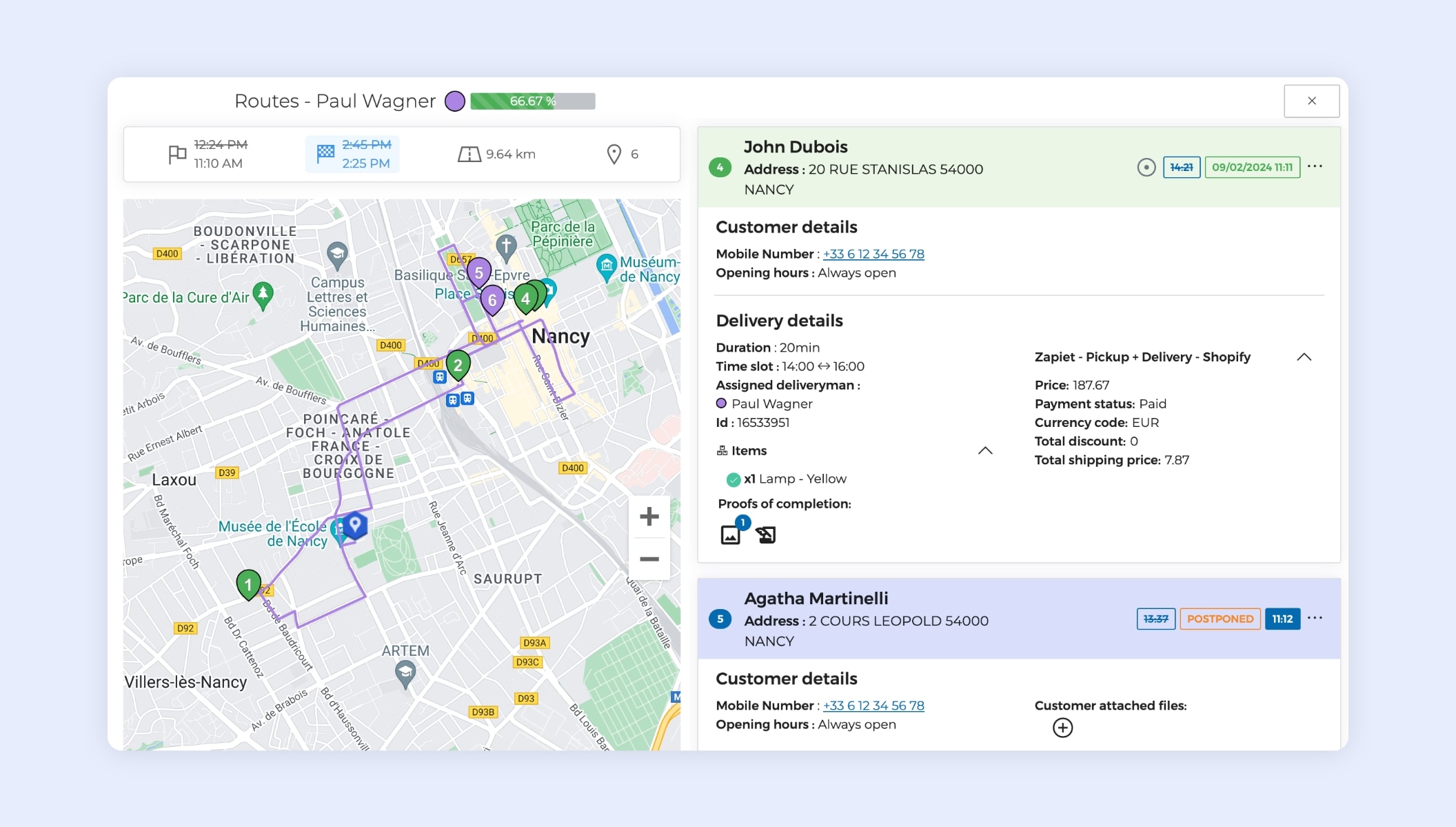
Task: Toggle the Lamp - Yellow item checkmark
Action: pyautogui.click(x=734, y=479)
